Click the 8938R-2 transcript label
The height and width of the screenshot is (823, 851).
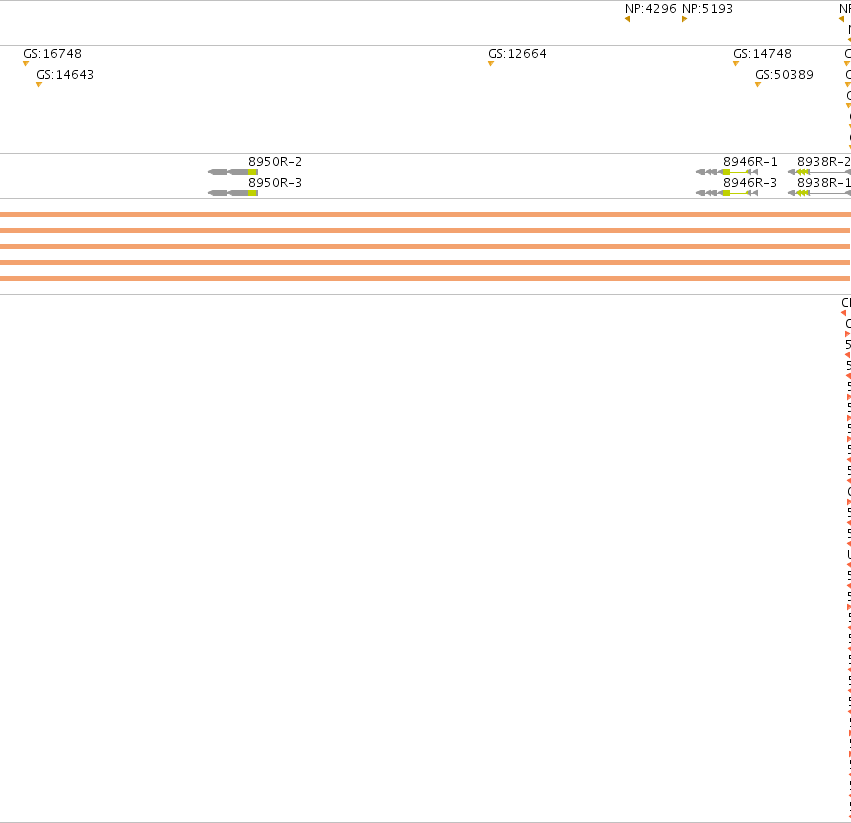824,162
